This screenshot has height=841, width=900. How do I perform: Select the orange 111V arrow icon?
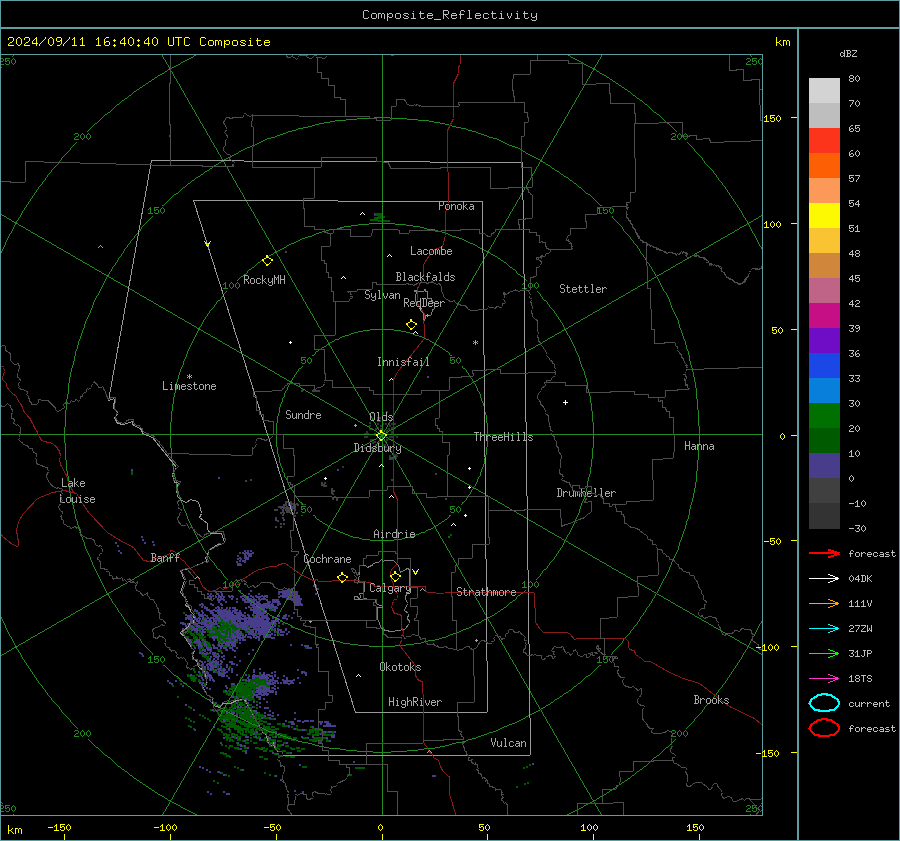coord(824,603)
